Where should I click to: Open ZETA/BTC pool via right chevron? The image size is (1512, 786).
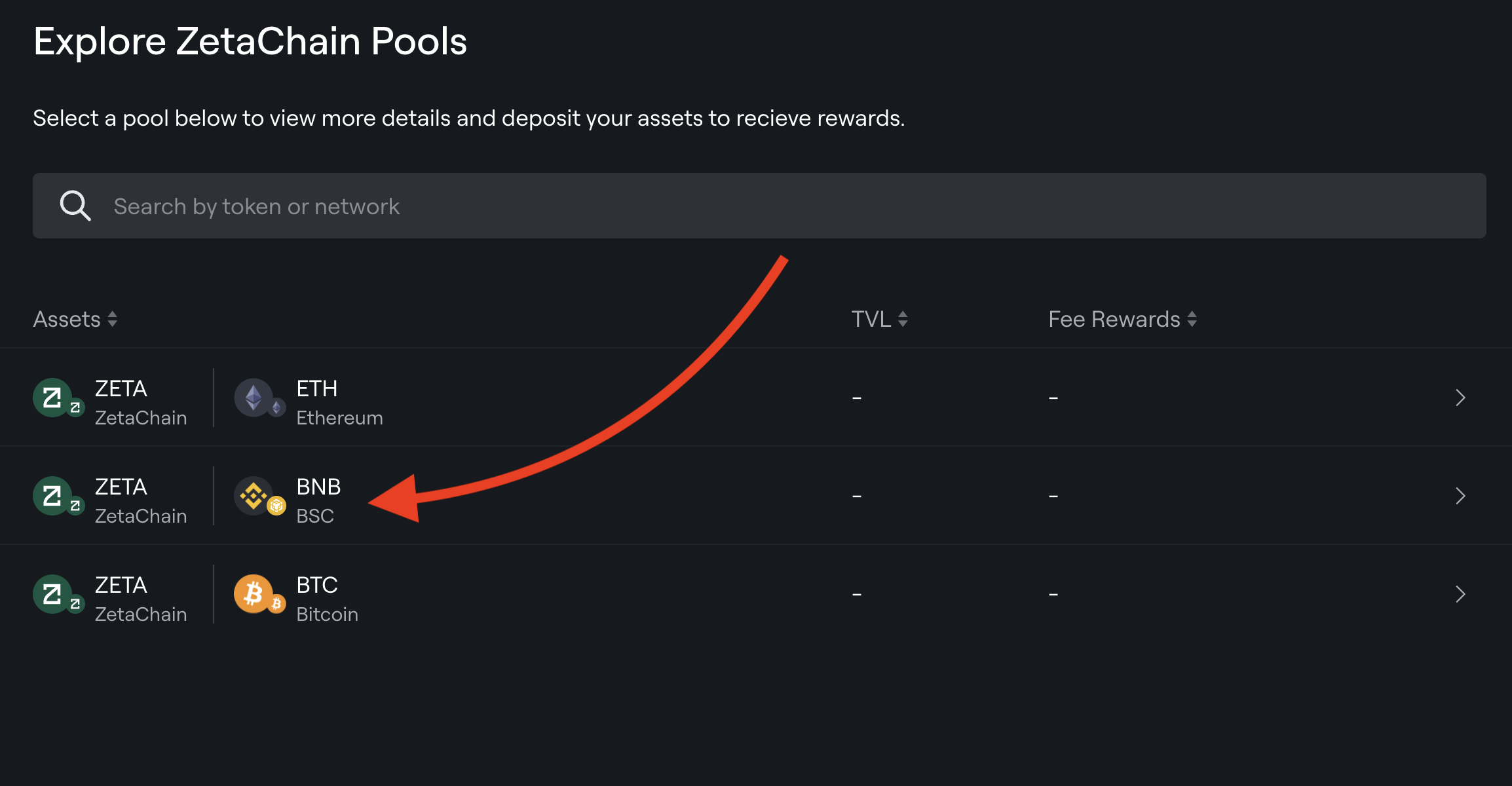1460,594
